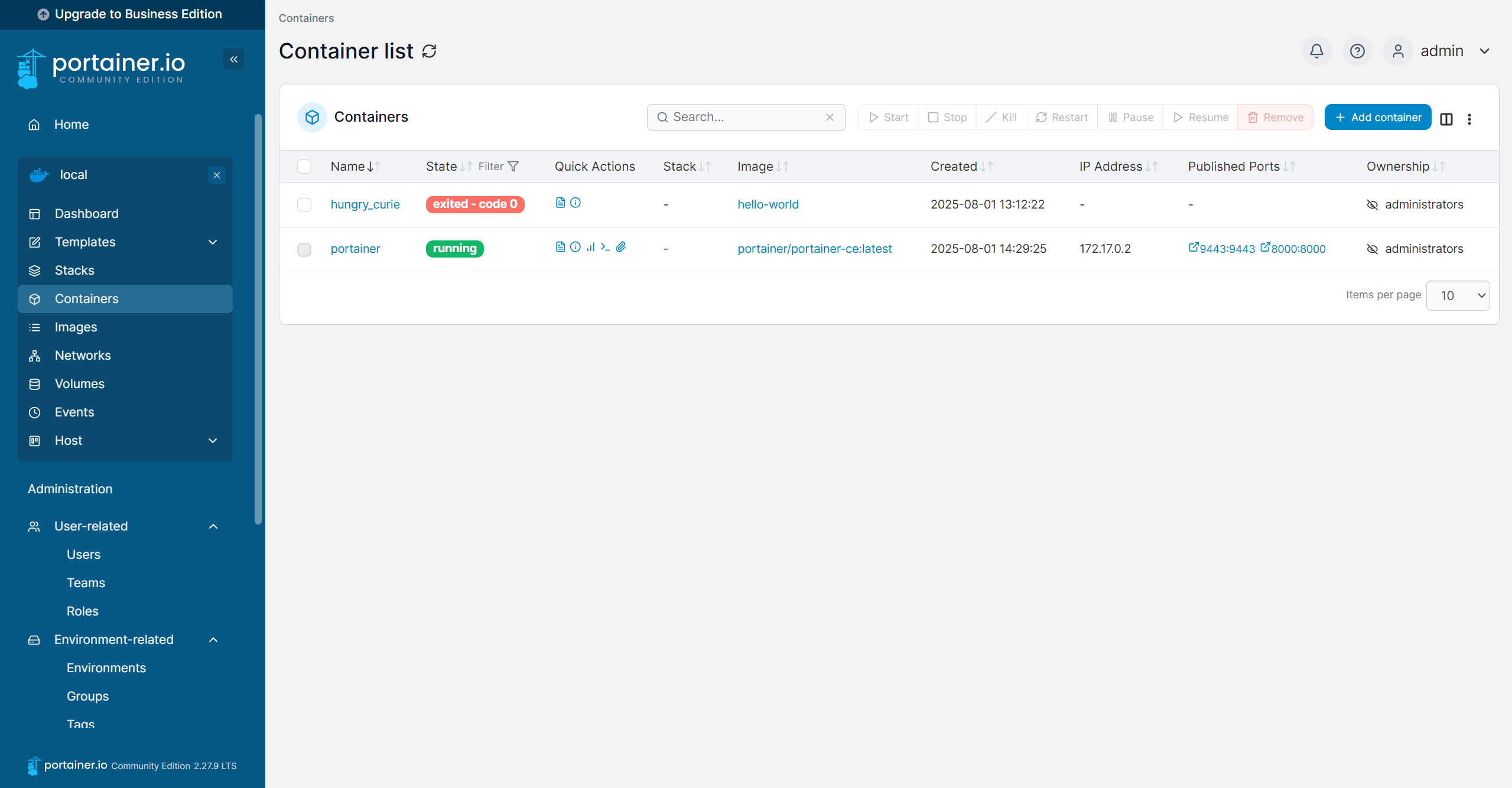Open Volumes in sidebar
The height and width of the screenshot is (788, 1512).
pos(79,384)
